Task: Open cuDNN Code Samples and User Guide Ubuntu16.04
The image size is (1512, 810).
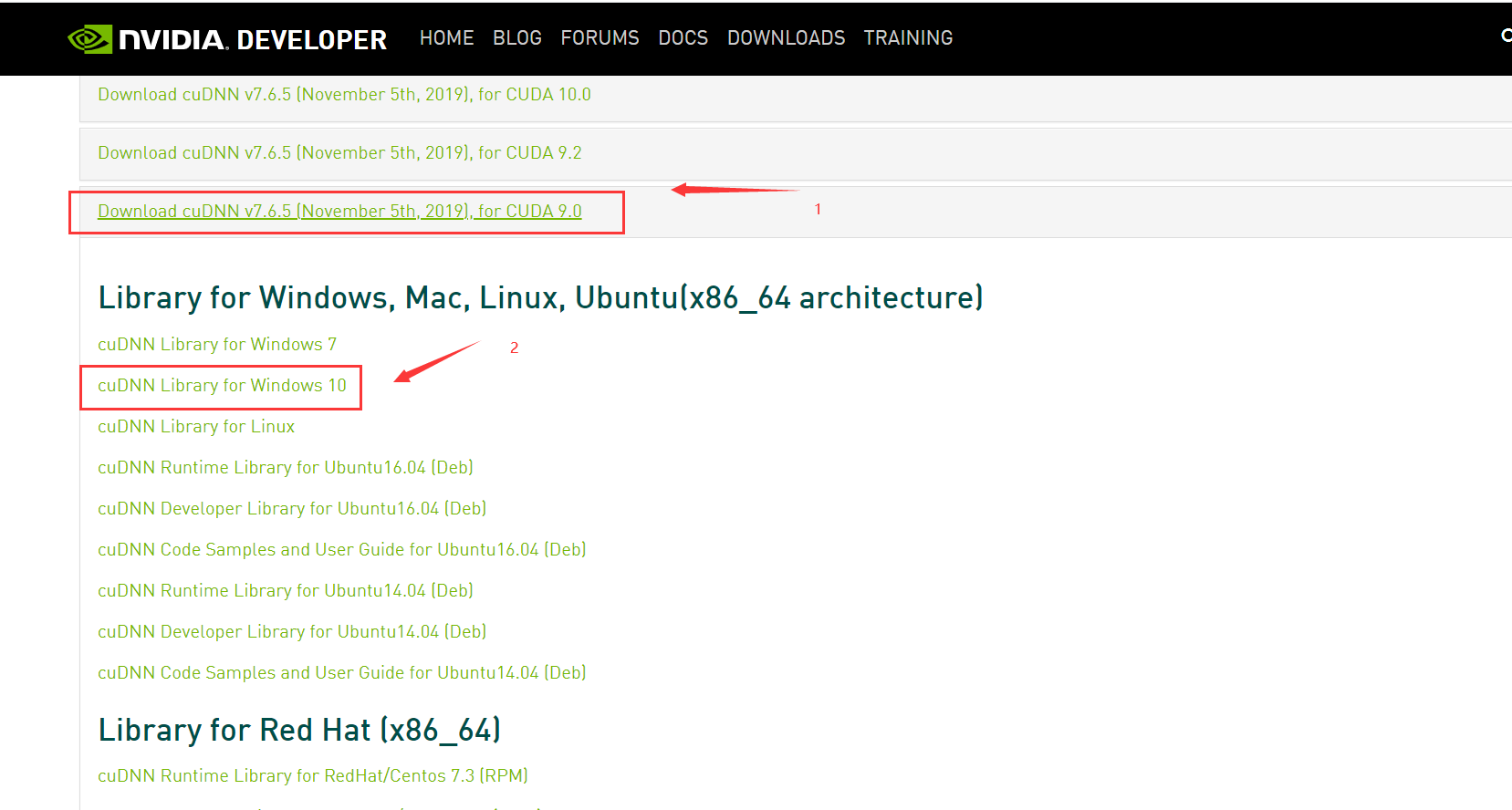Action: click(342, 550)
